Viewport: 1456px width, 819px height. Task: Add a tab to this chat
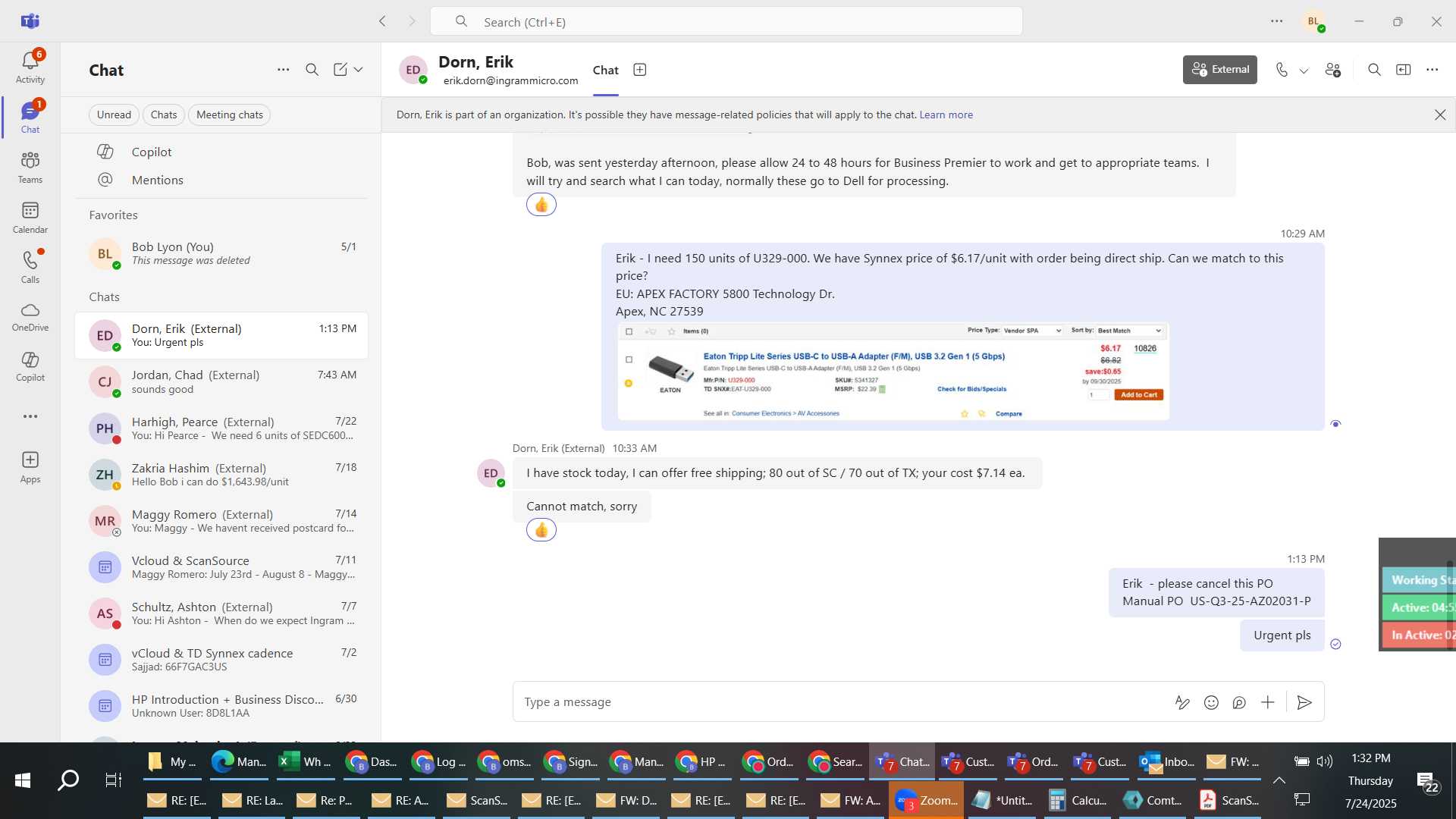click(640, 70)
